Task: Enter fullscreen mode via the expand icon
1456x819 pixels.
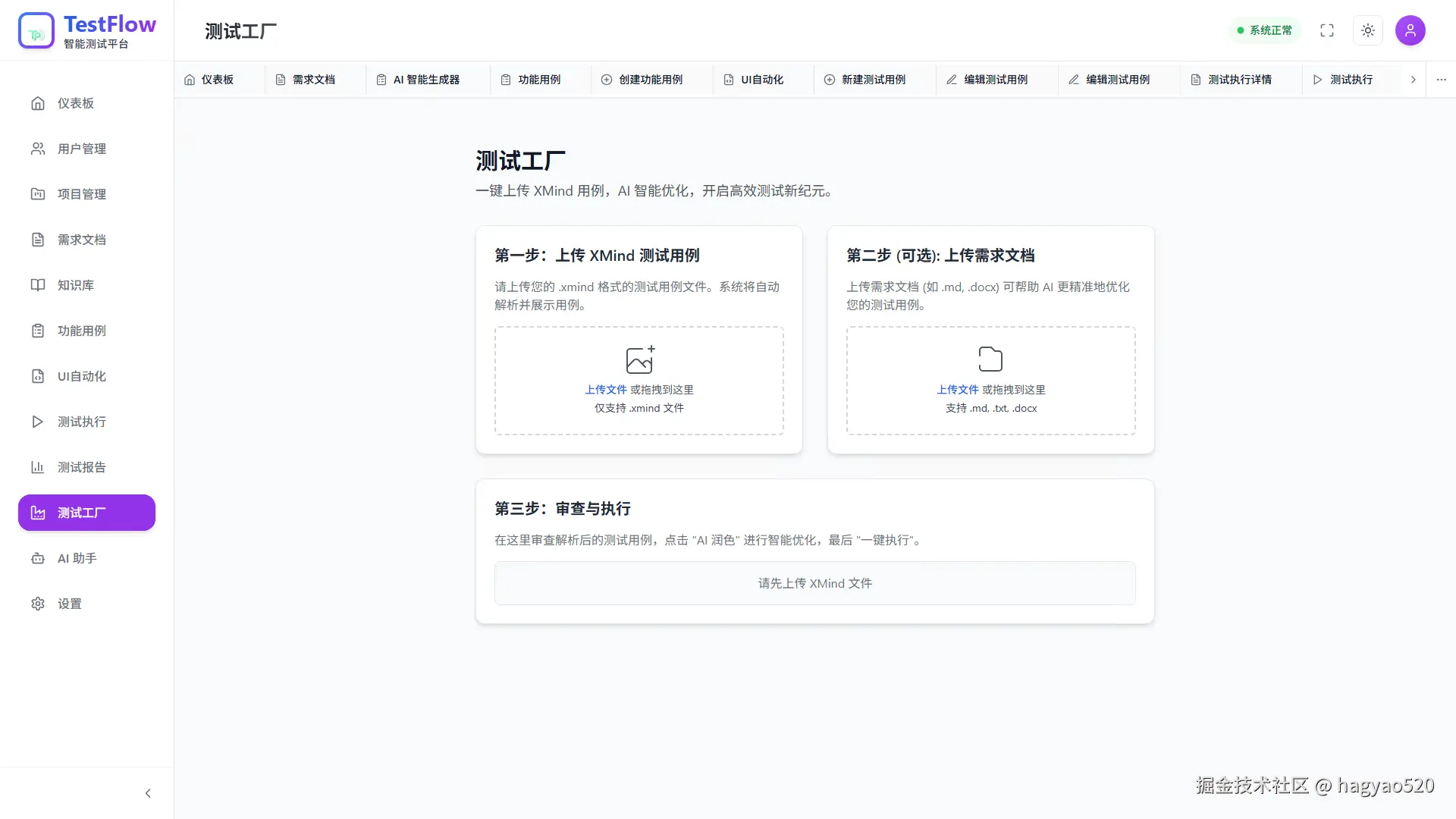Action: tap(1327, 30)
